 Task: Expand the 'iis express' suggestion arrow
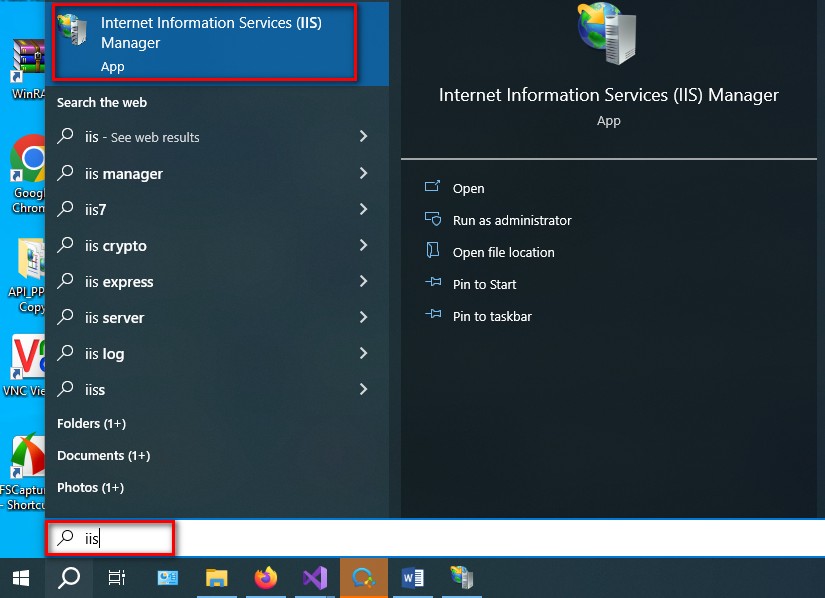[x=363, y=281]
